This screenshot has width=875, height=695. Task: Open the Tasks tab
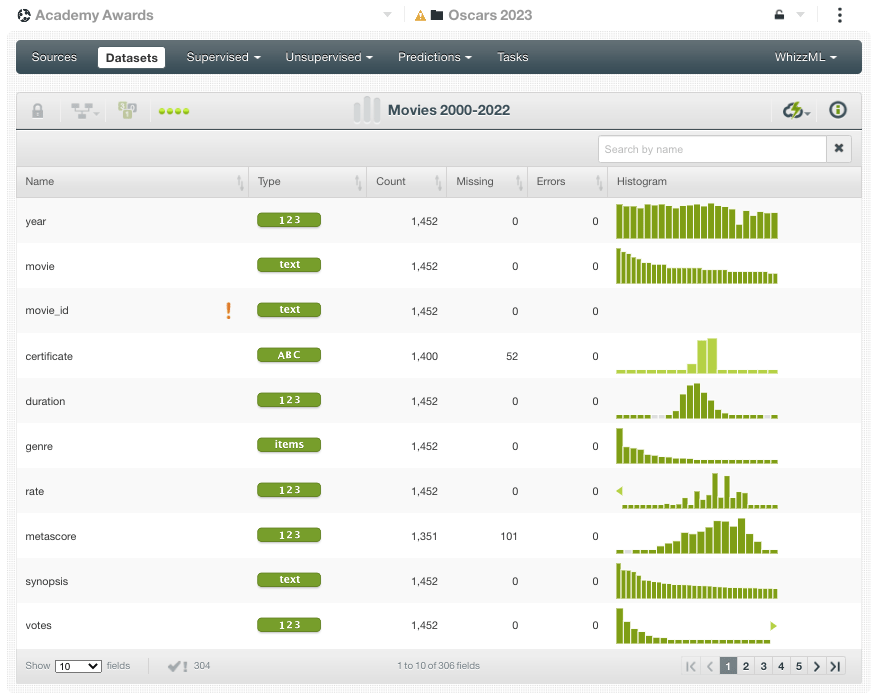[x=513, y=57]
